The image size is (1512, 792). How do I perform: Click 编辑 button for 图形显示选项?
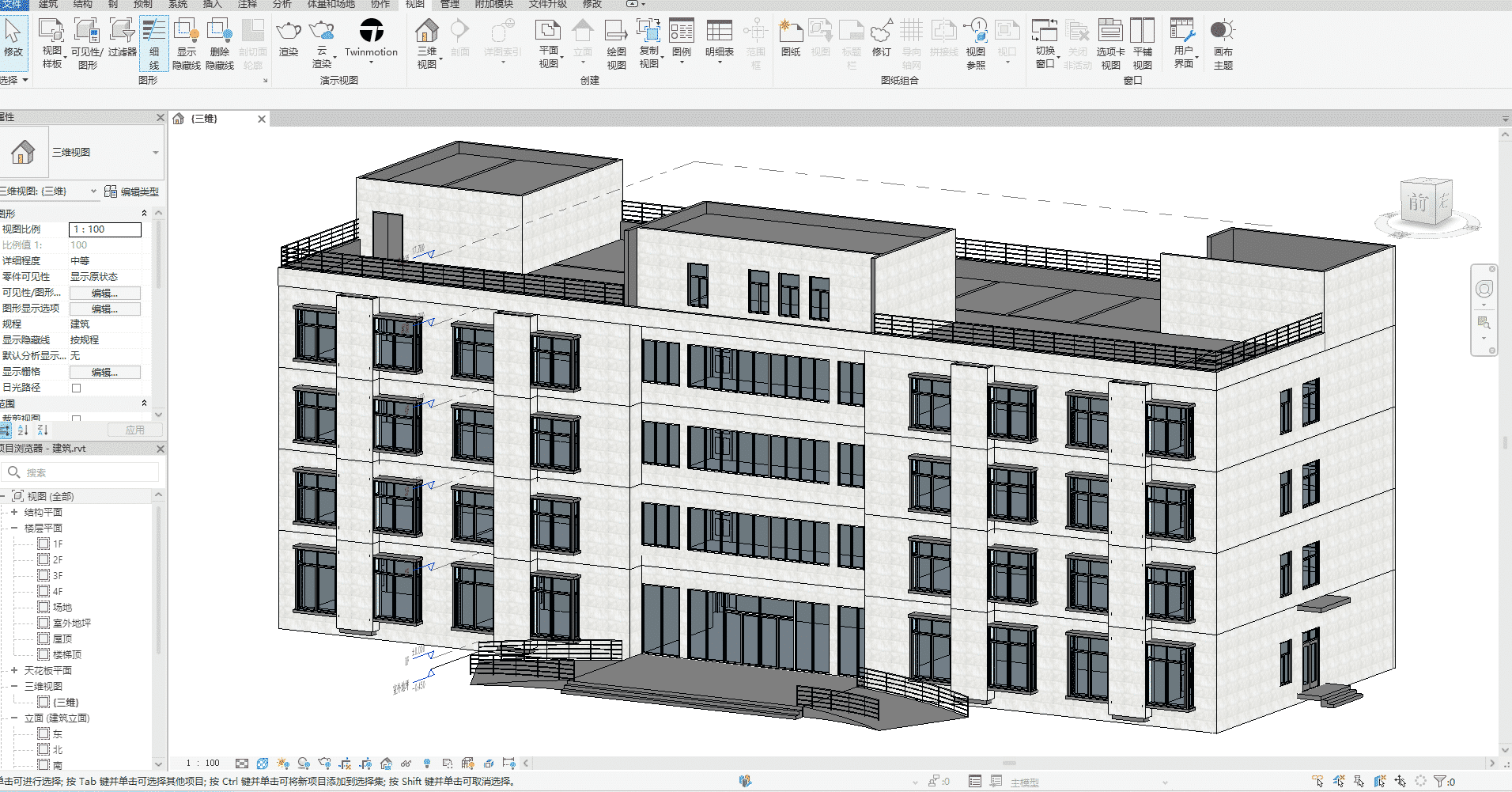pos(104,309)
